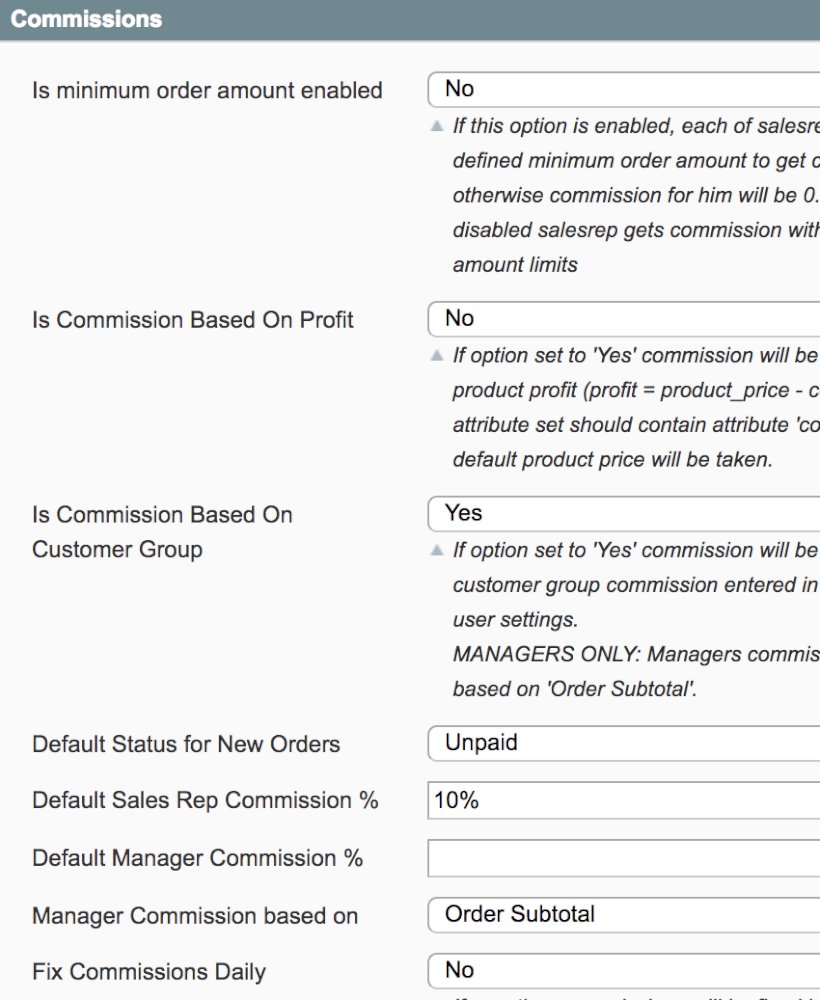The image size is (820, 1000).
Task: Click the 'Default Status for New Orders' label
Action: pos(186,745)
